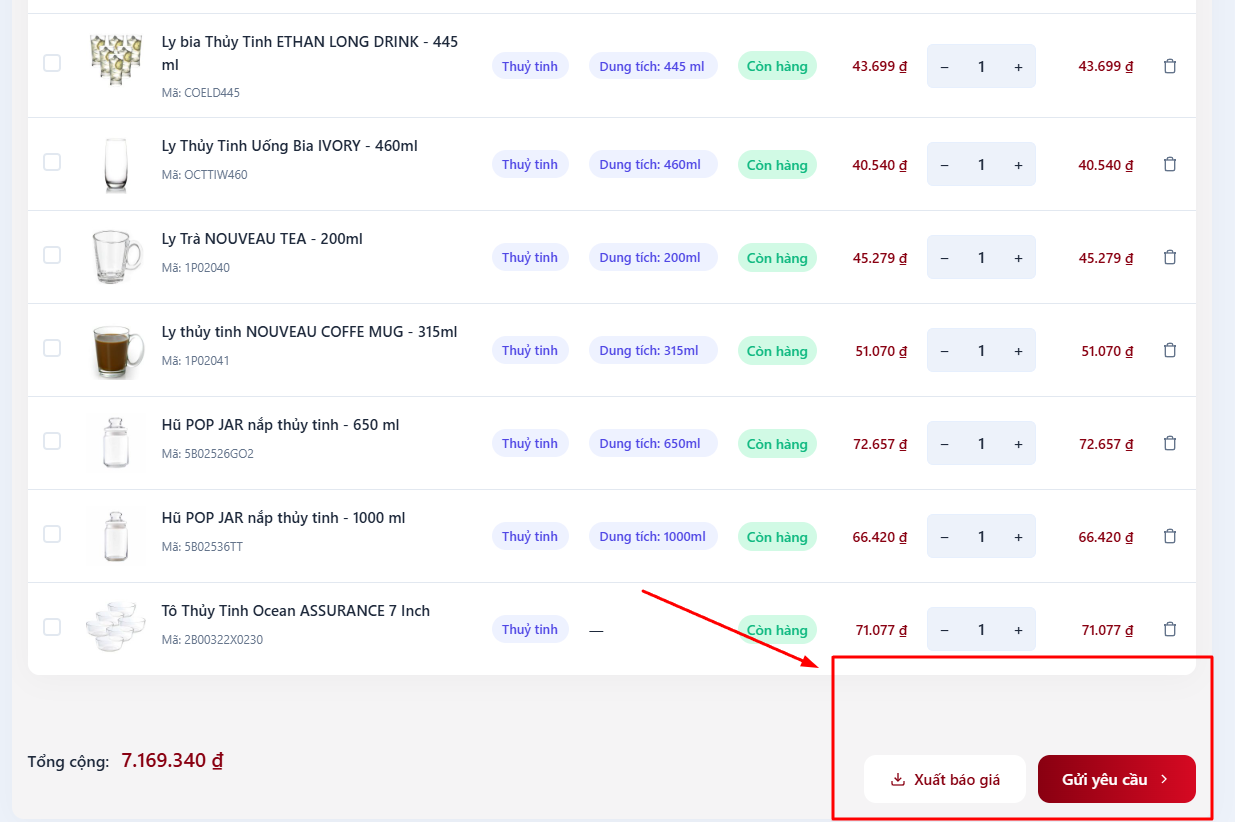Open Ly Thủy Tinh Uống Bia IVORY title
Screen dimensions: 1235x822
pos(289,146)
